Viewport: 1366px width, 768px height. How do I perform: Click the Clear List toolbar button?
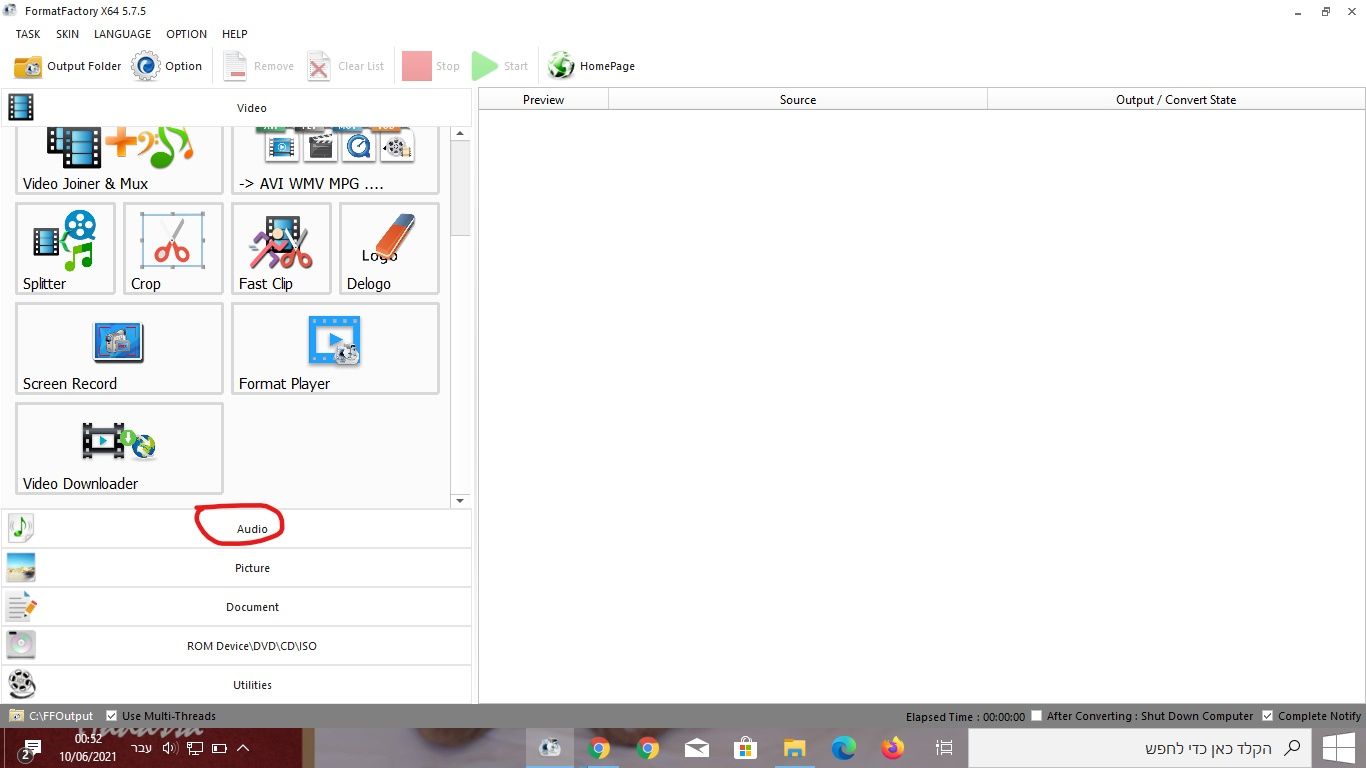tap(345, 66)
